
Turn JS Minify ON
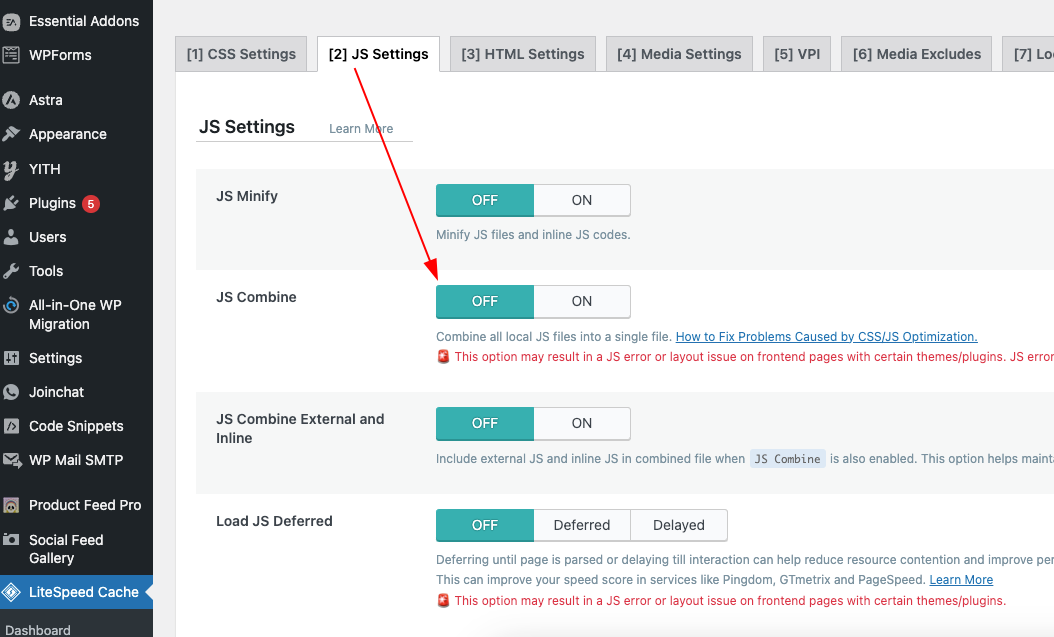[x=582, y=200]
